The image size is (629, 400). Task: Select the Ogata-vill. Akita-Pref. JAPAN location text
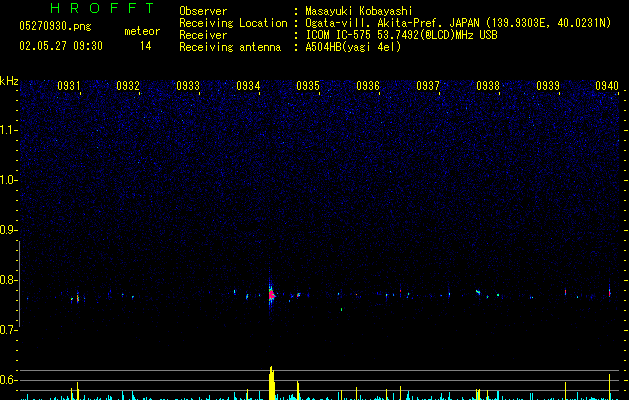pos(458,23)
